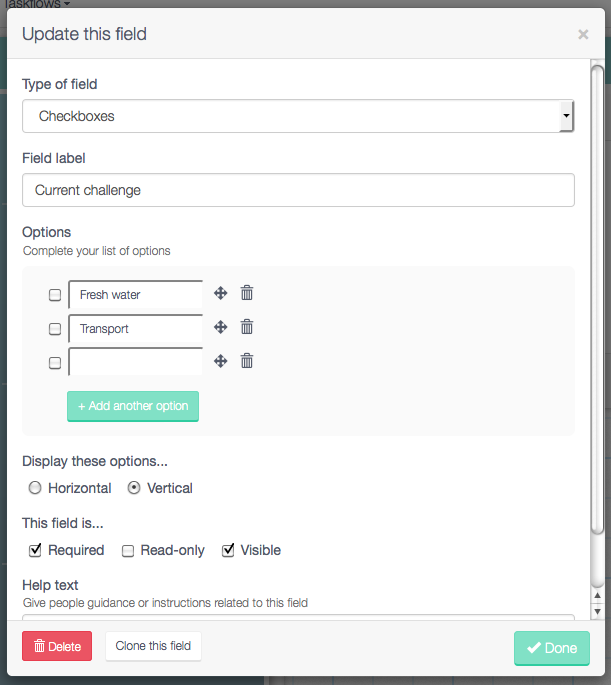The width and height of the screenshot is (611, 685).
Task: Uncheck the Required checkbox
Action: 35,550
